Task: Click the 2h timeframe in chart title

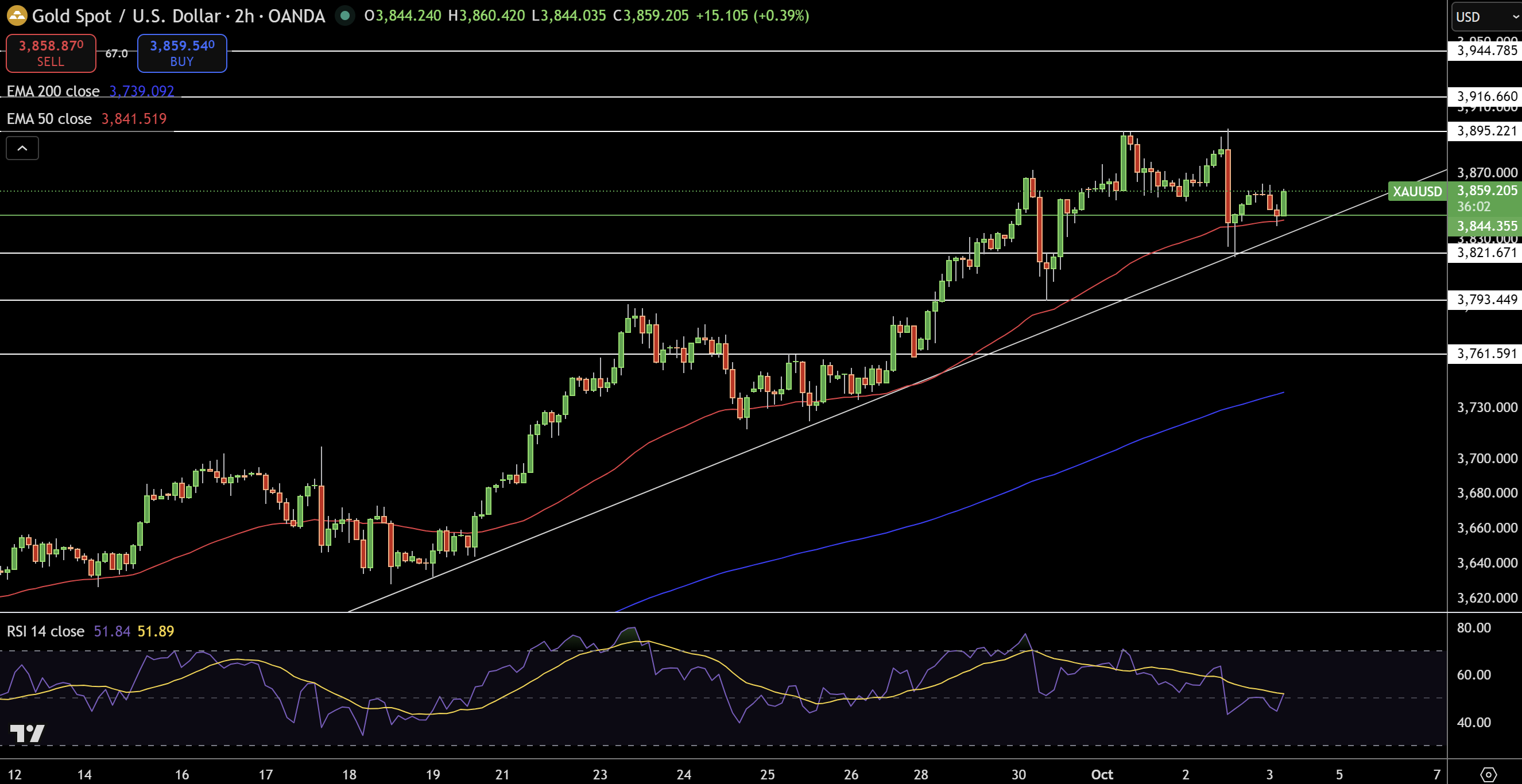Action: 244,15
